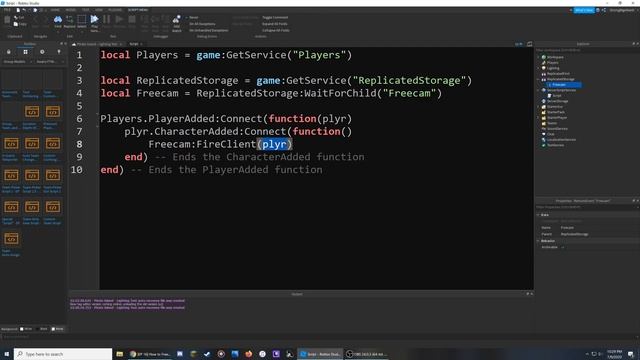Click the Explorer filter search field

coord(586,50)
